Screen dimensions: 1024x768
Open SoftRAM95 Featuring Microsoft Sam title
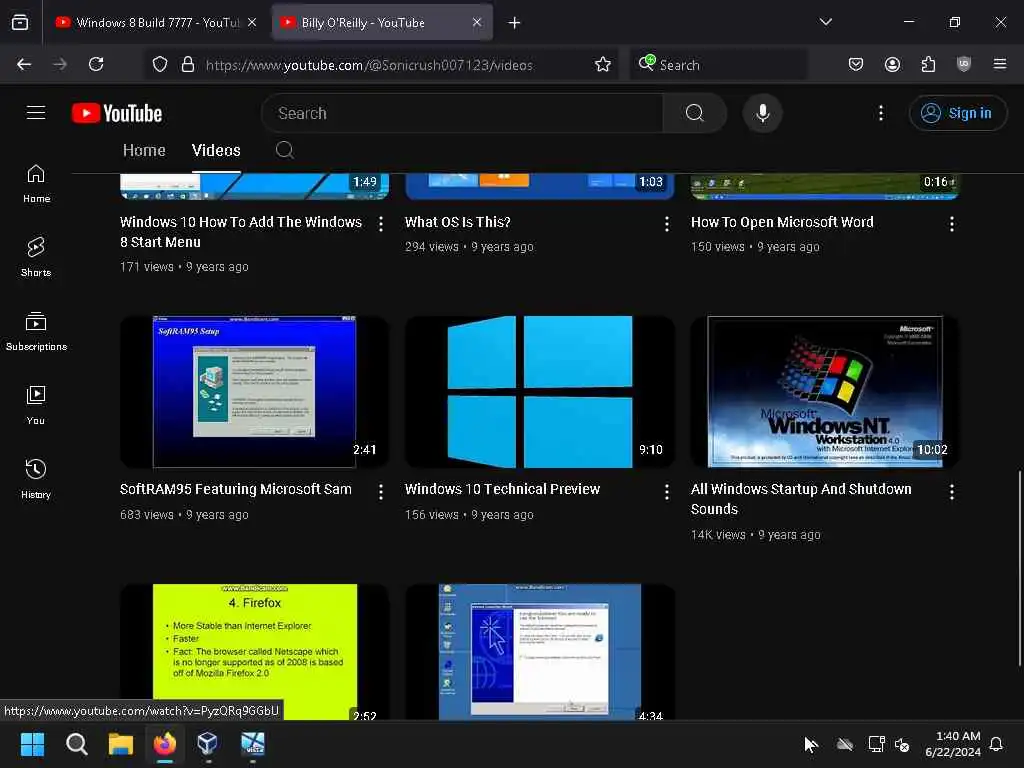pos(236,489)
